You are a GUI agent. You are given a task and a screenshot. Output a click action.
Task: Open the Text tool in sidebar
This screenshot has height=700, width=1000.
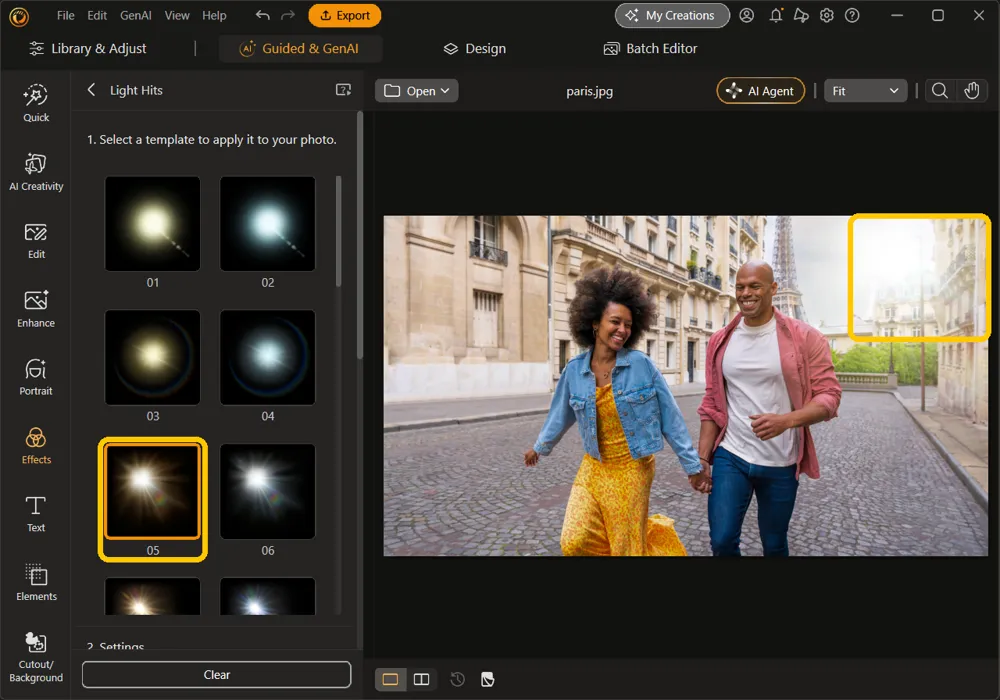pyautogui.click(x=36, y=514)
